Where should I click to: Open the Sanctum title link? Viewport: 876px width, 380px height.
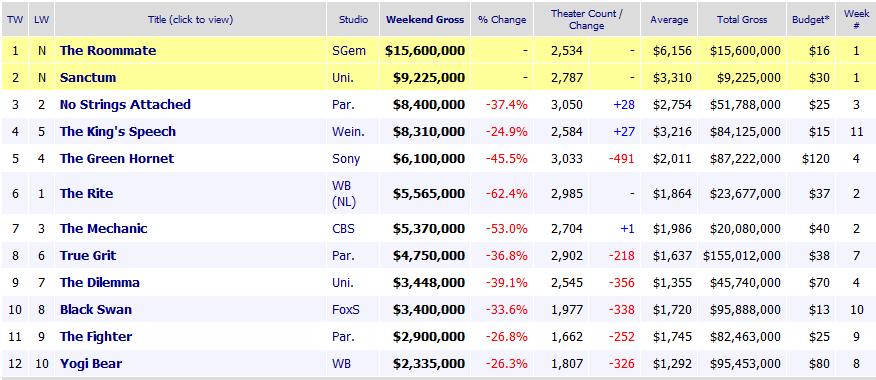click(x=88, y=78)
